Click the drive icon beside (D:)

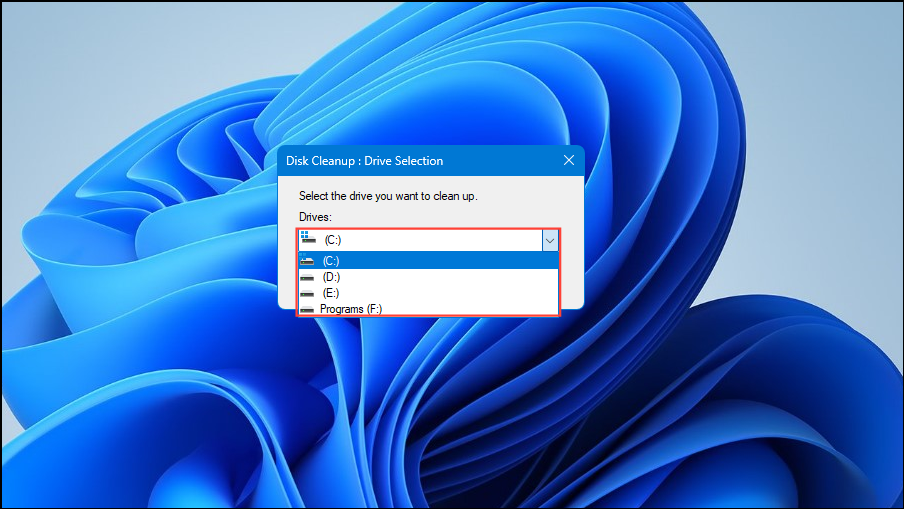[307, 278]
